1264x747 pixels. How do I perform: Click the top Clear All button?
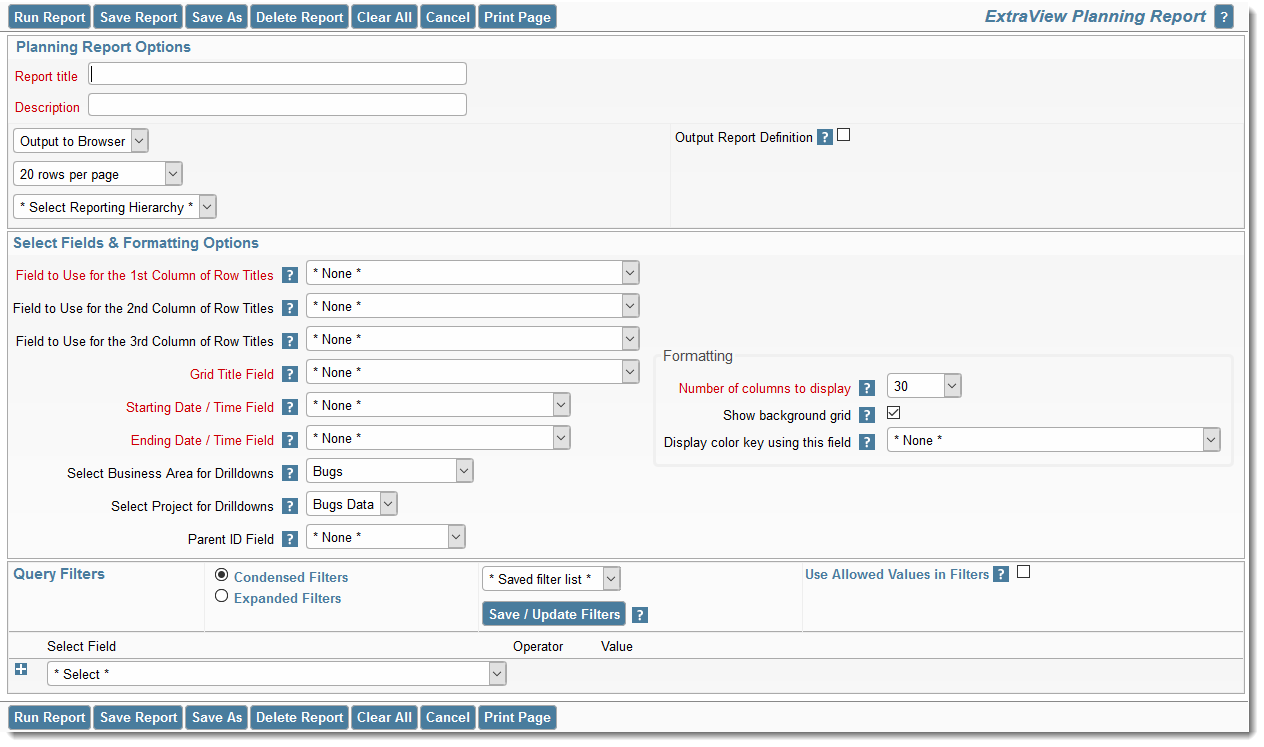pos(384,17)
